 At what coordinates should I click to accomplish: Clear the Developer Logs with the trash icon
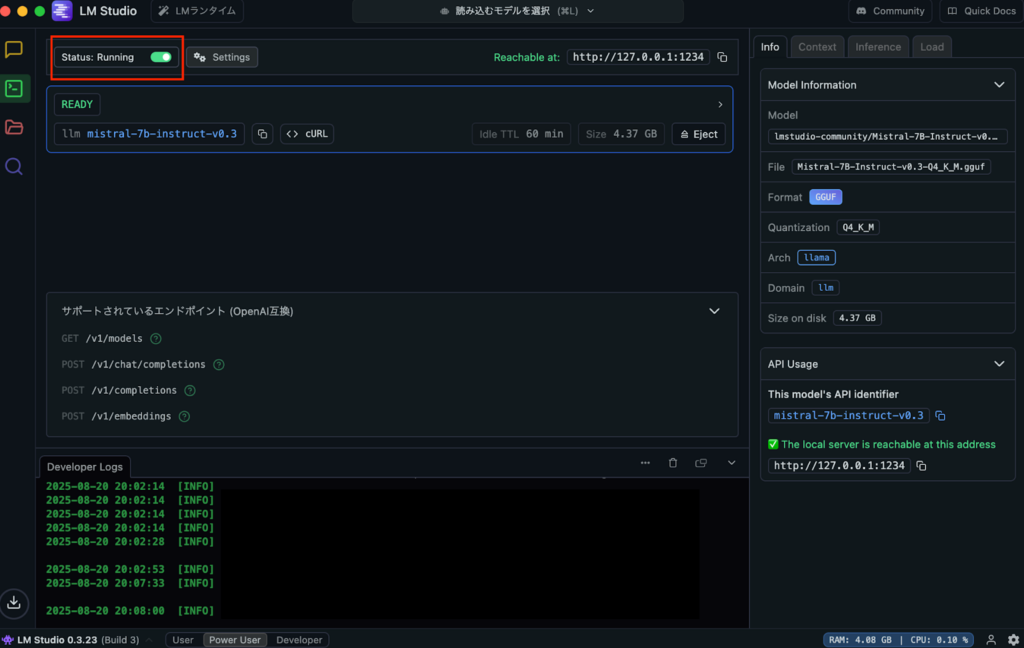point(673,463)
